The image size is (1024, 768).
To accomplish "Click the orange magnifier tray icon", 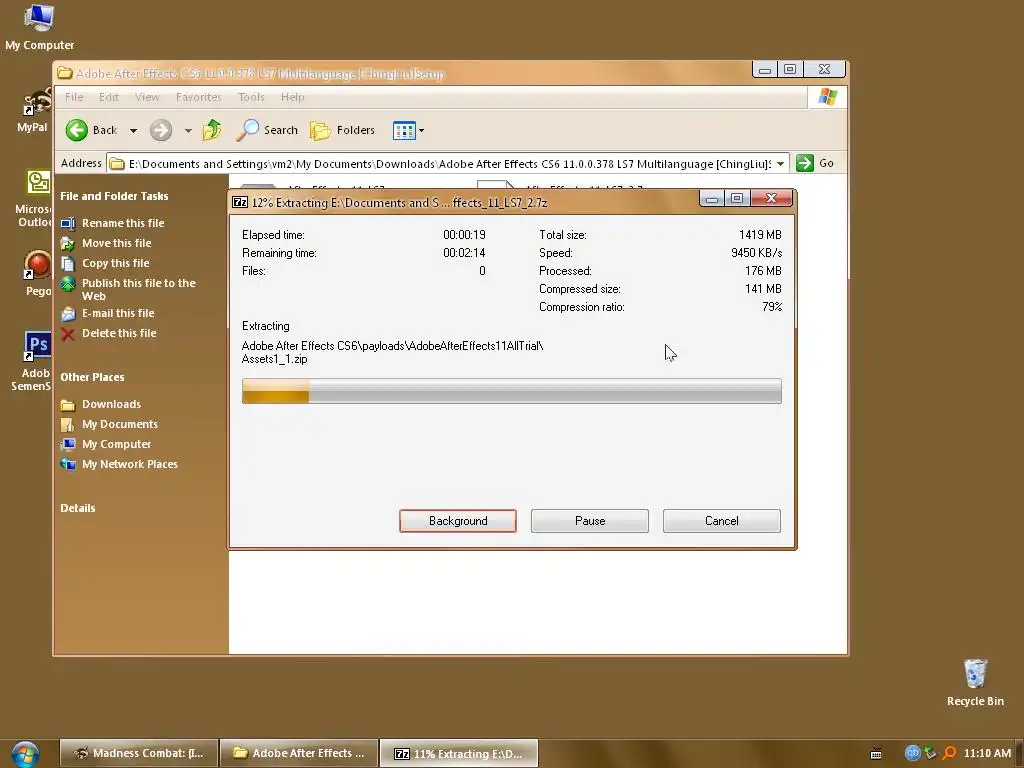I will click(950, 753).
